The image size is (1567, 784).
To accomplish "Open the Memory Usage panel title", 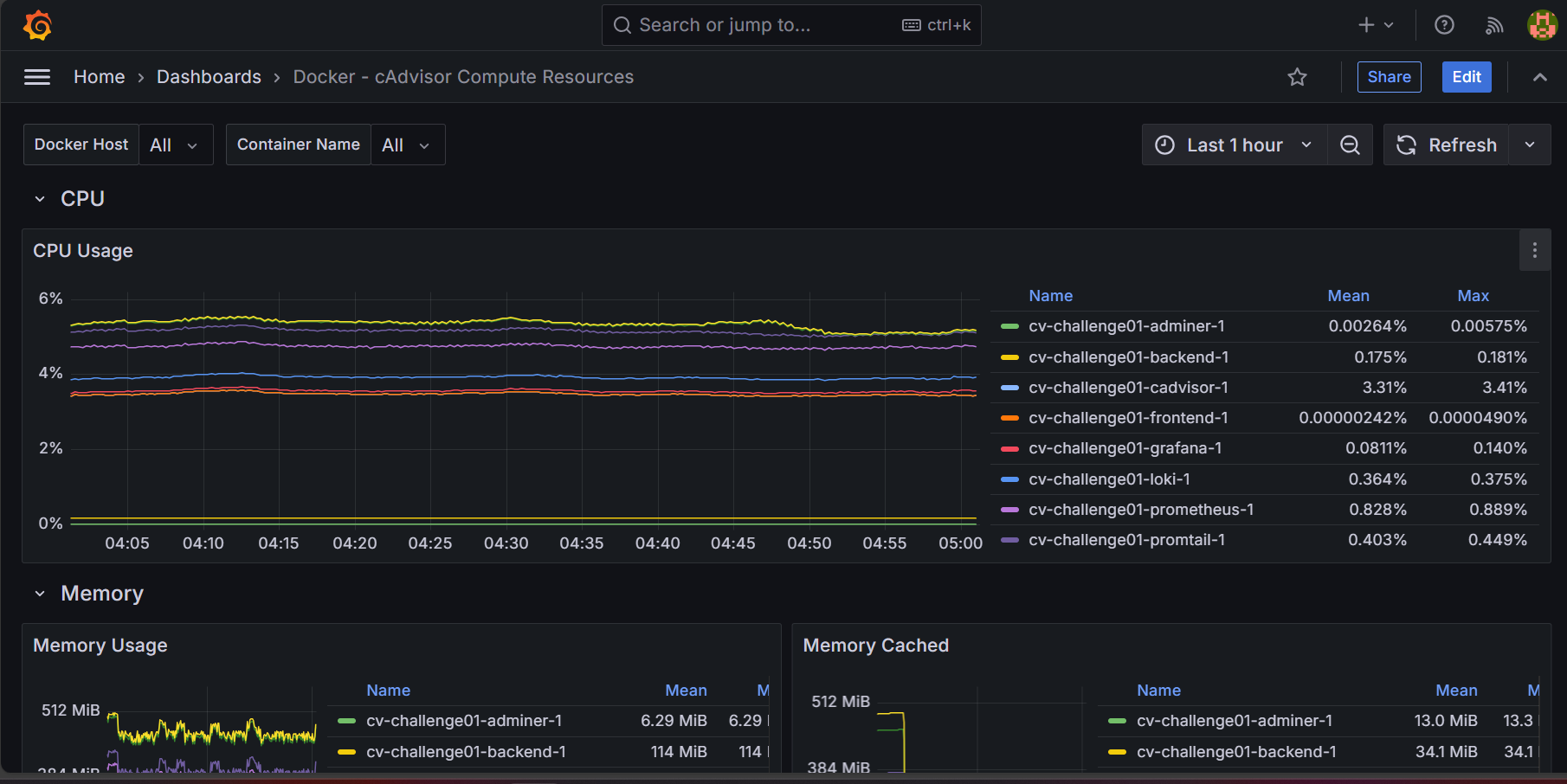I will pos(100,646).
